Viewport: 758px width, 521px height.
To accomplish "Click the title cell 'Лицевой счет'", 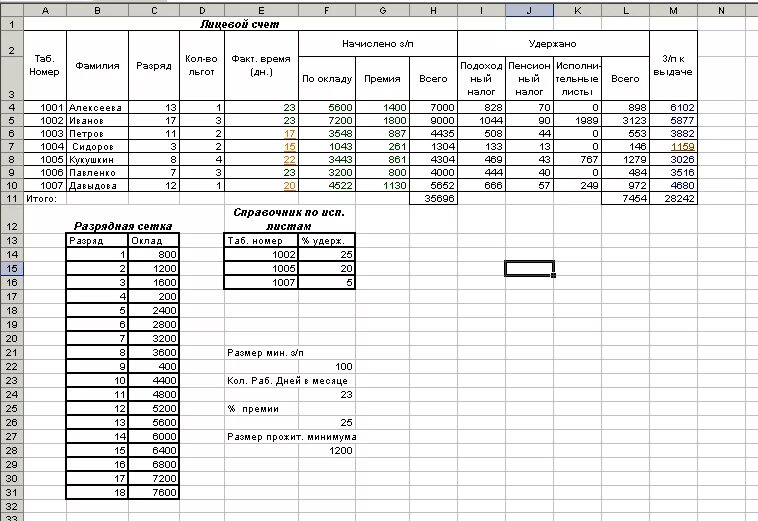I will [x=240, y=24].
